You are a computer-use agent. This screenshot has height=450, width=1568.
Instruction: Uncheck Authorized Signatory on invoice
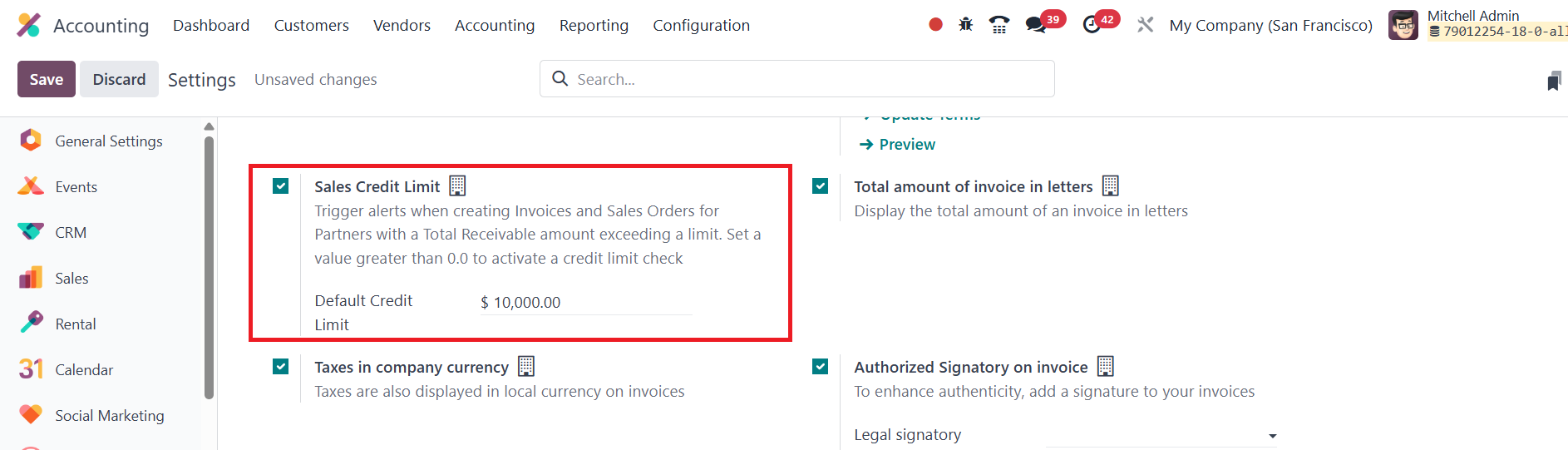[x=821, y=367]
